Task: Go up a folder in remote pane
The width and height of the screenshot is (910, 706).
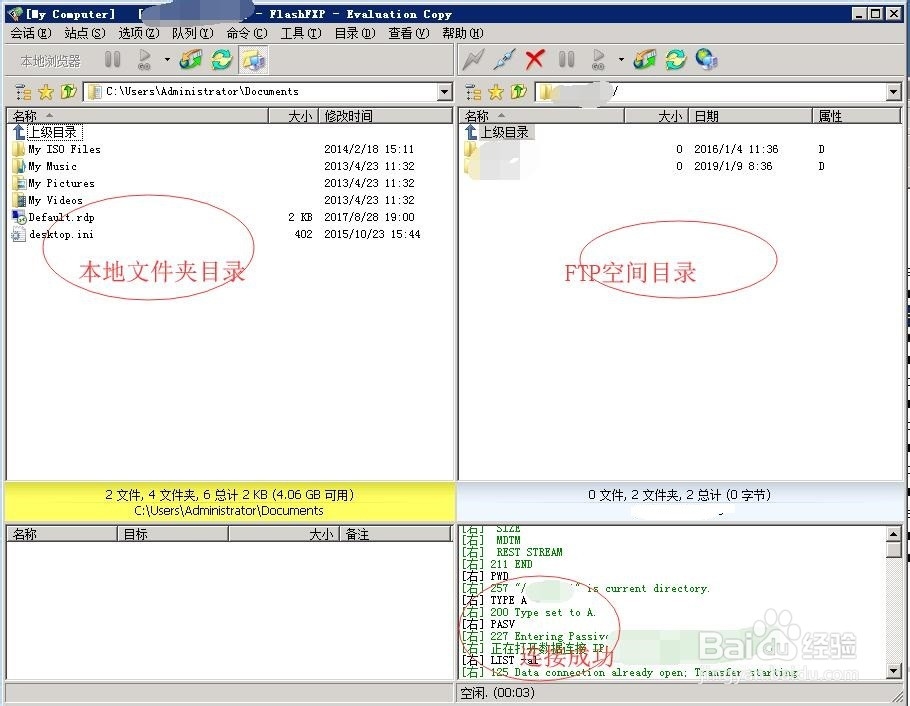Action: pos(518,92)
